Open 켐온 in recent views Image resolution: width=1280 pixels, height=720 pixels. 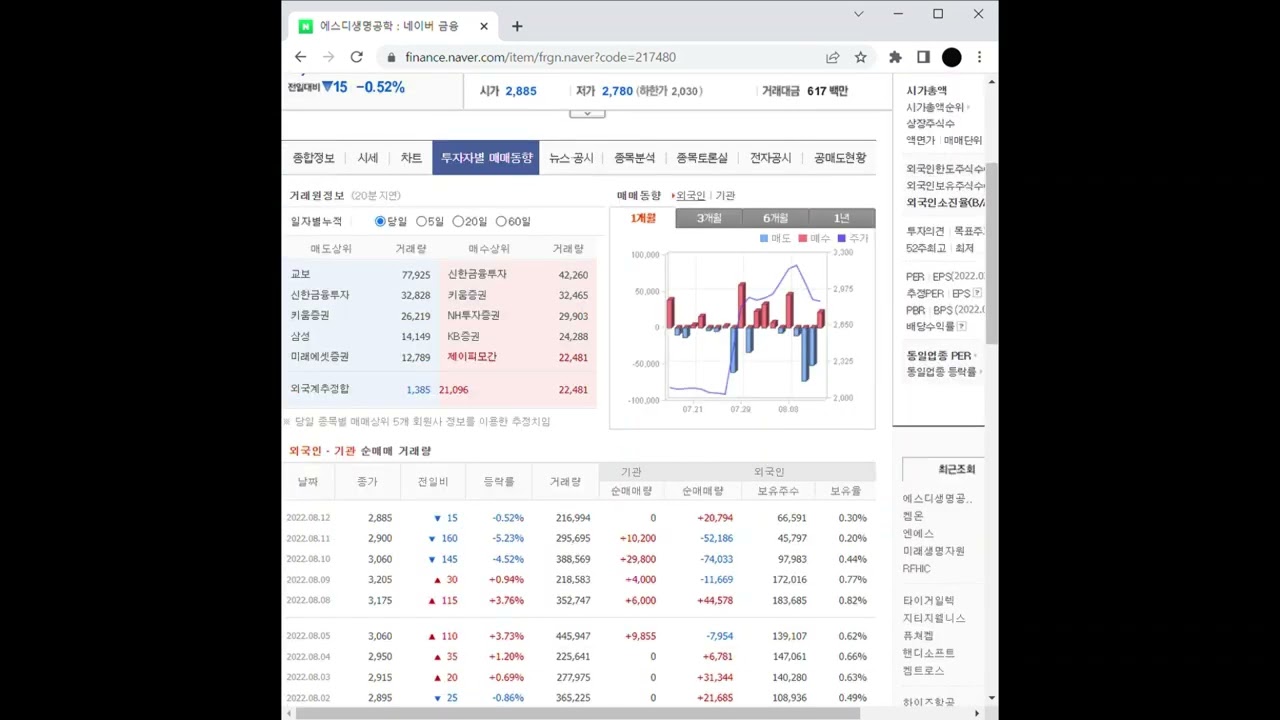913,516
